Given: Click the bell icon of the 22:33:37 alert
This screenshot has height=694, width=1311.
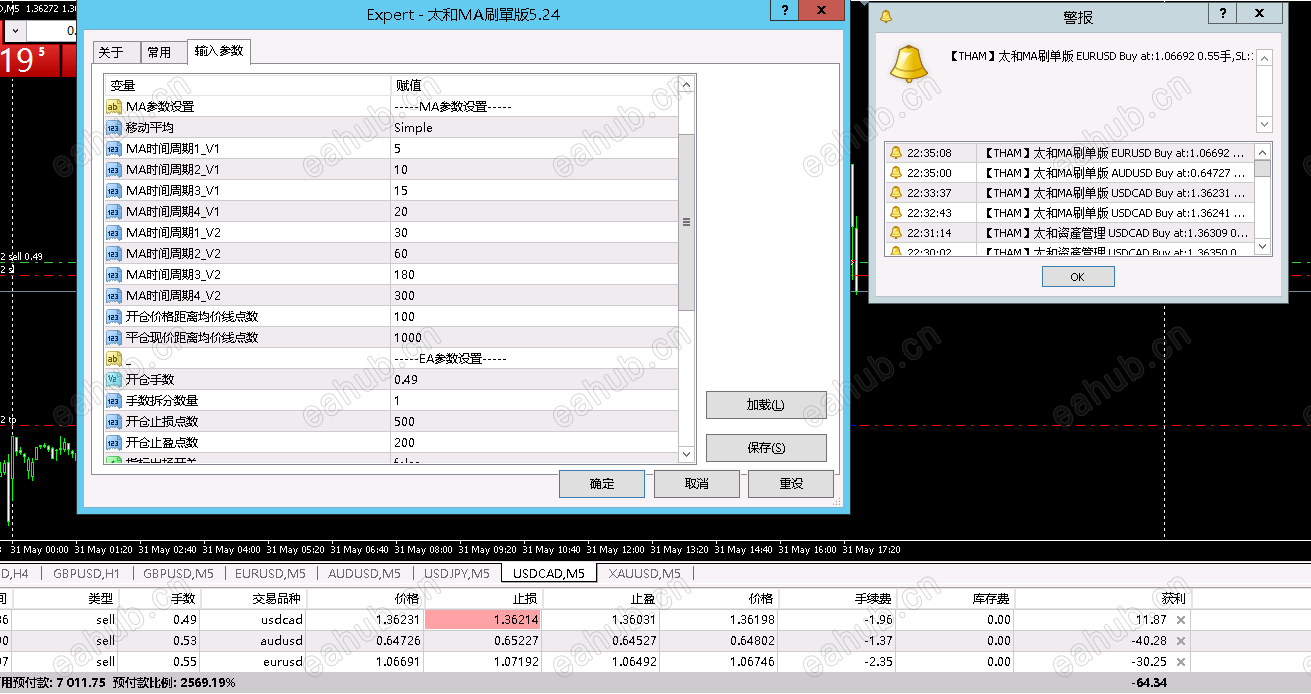Looking at the screenshot, I should [896, 193].
